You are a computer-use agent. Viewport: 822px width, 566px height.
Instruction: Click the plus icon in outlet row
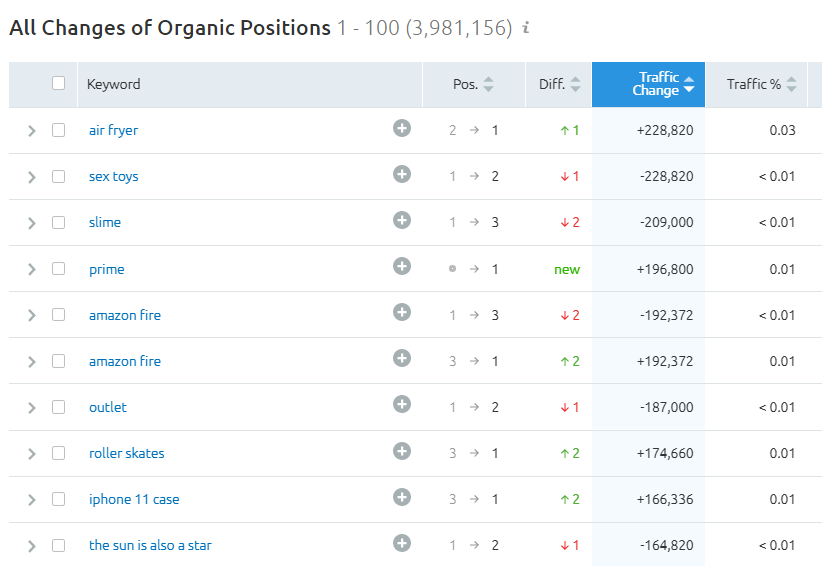coord(402,405)
